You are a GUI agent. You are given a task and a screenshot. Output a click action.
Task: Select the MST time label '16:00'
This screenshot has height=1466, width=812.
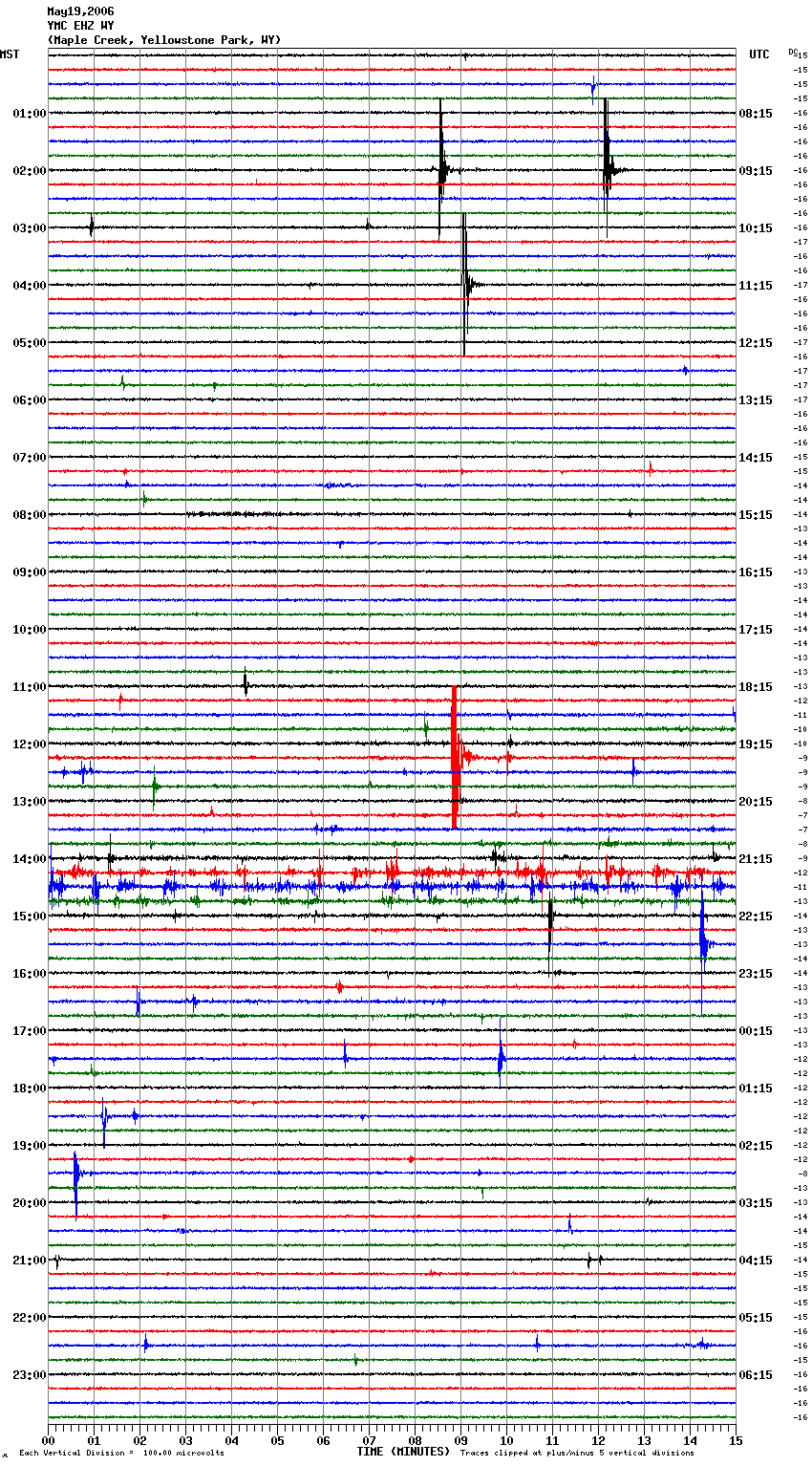tap(30, 974)
